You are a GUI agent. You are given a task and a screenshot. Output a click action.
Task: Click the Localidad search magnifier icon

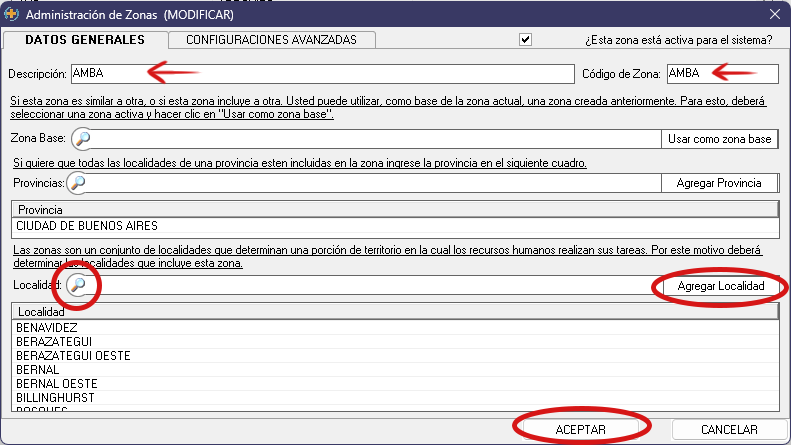pos(81,286)
